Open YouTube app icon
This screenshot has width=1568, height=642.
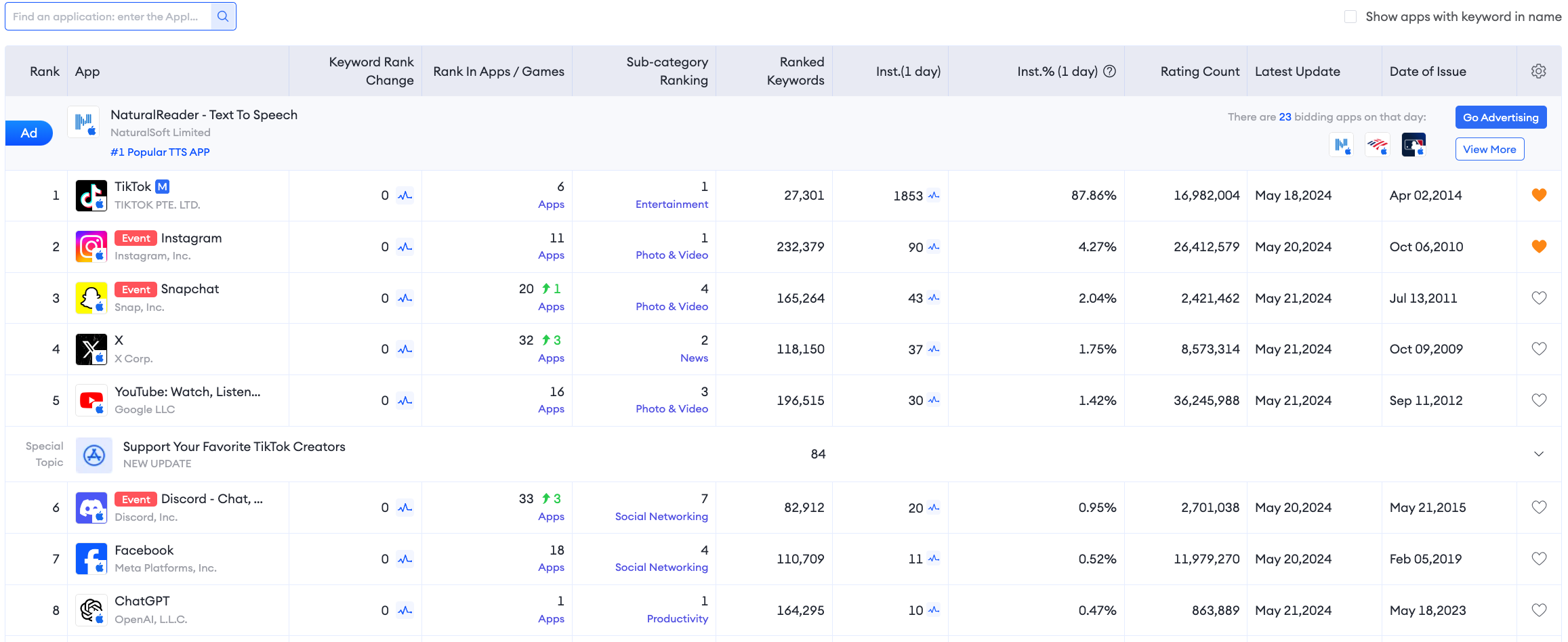[91, 400]
